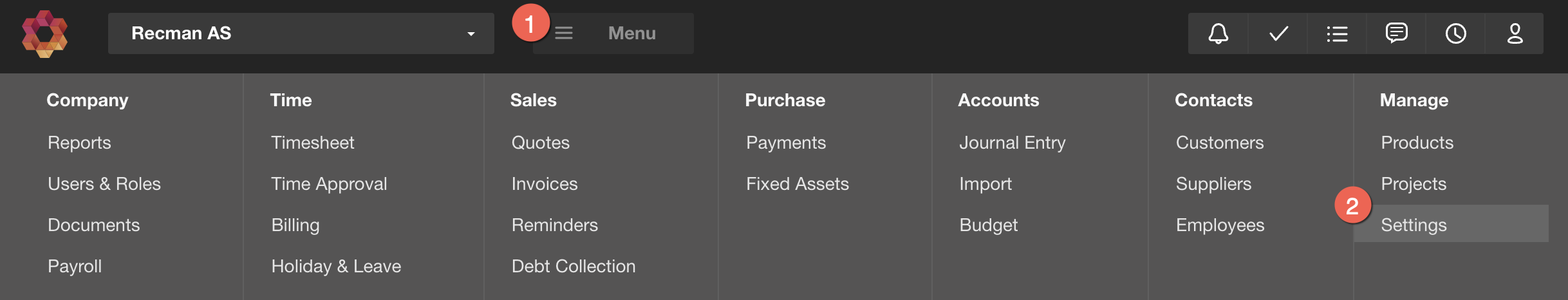Screen dimensions: 1568x300
Task: Click the hamburger Menu button
Action: tap(613, 33)
